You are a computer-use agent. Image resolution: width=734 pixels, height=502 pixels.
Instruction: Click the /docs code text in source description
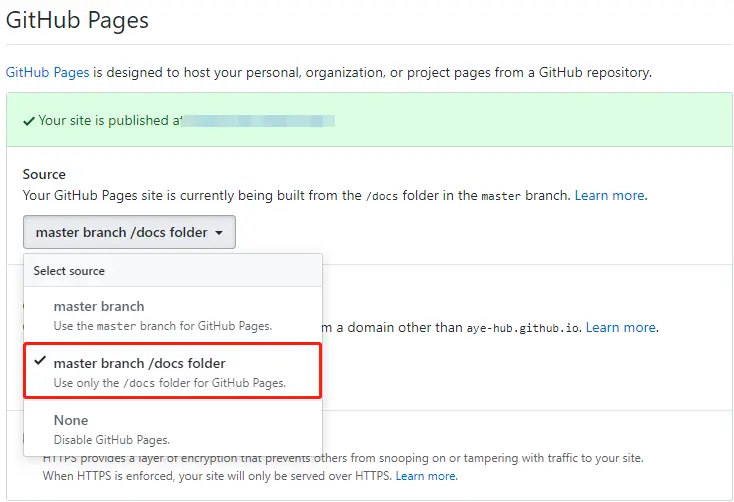click(x=384, y=196)
